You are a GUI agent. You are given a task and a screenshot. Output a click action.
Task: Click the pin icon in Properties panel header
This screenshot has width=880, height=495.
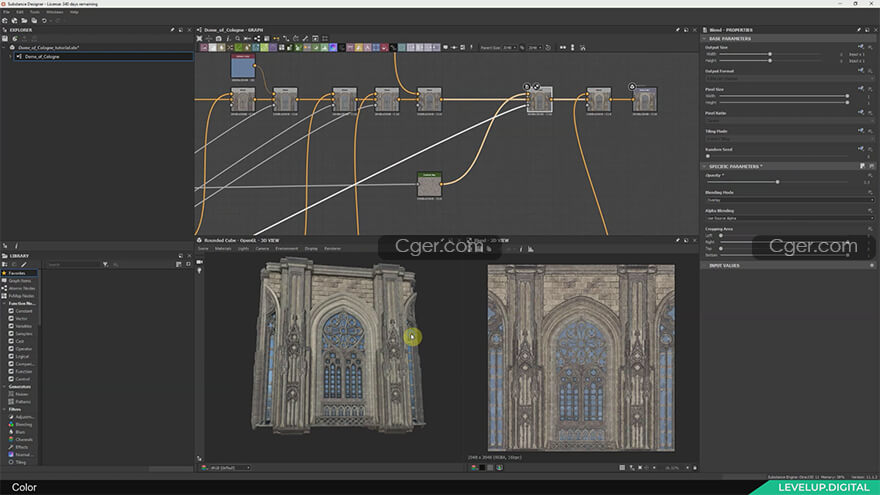858,30
